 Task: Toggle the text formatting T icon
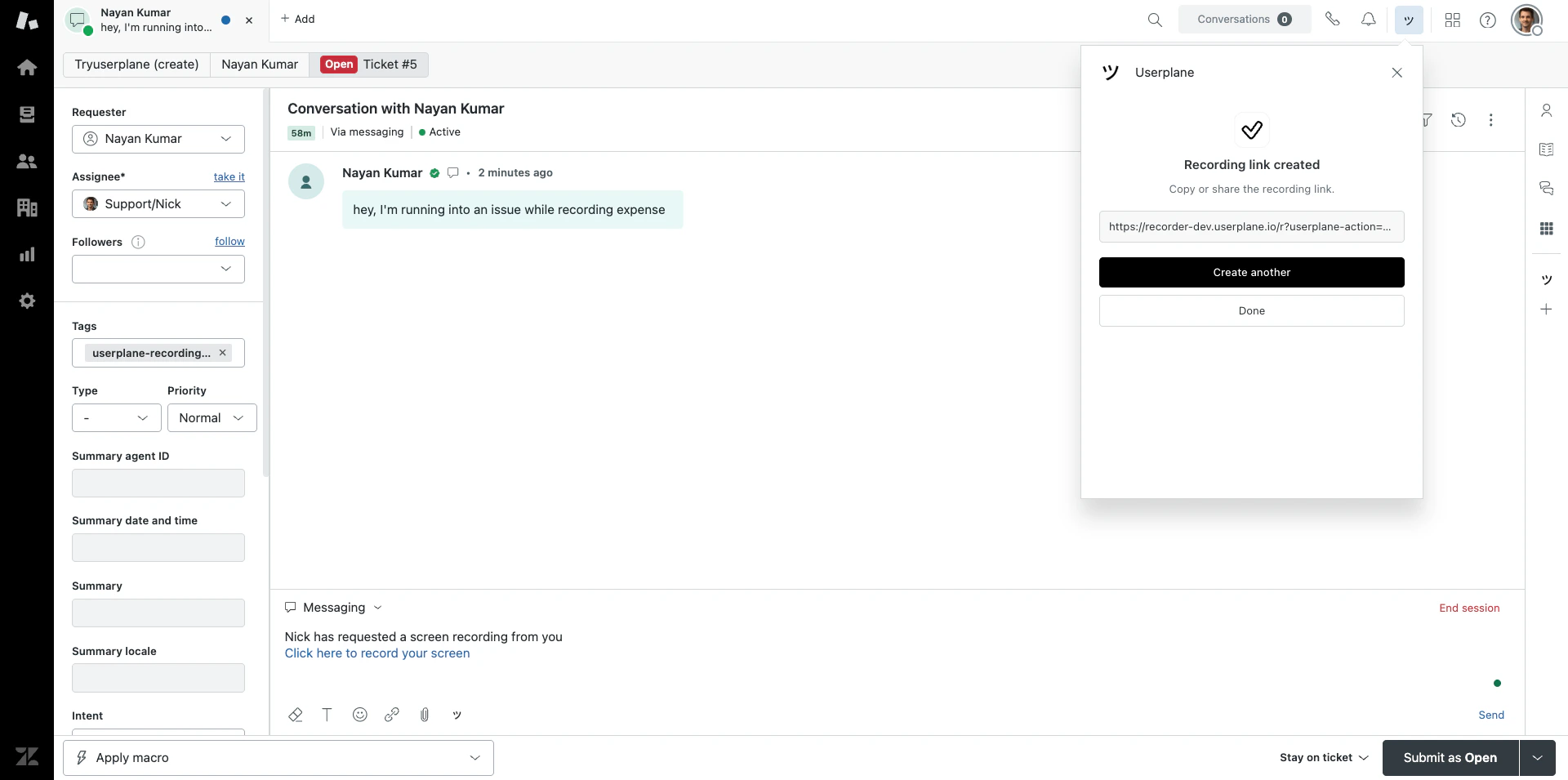pos(327,715)
